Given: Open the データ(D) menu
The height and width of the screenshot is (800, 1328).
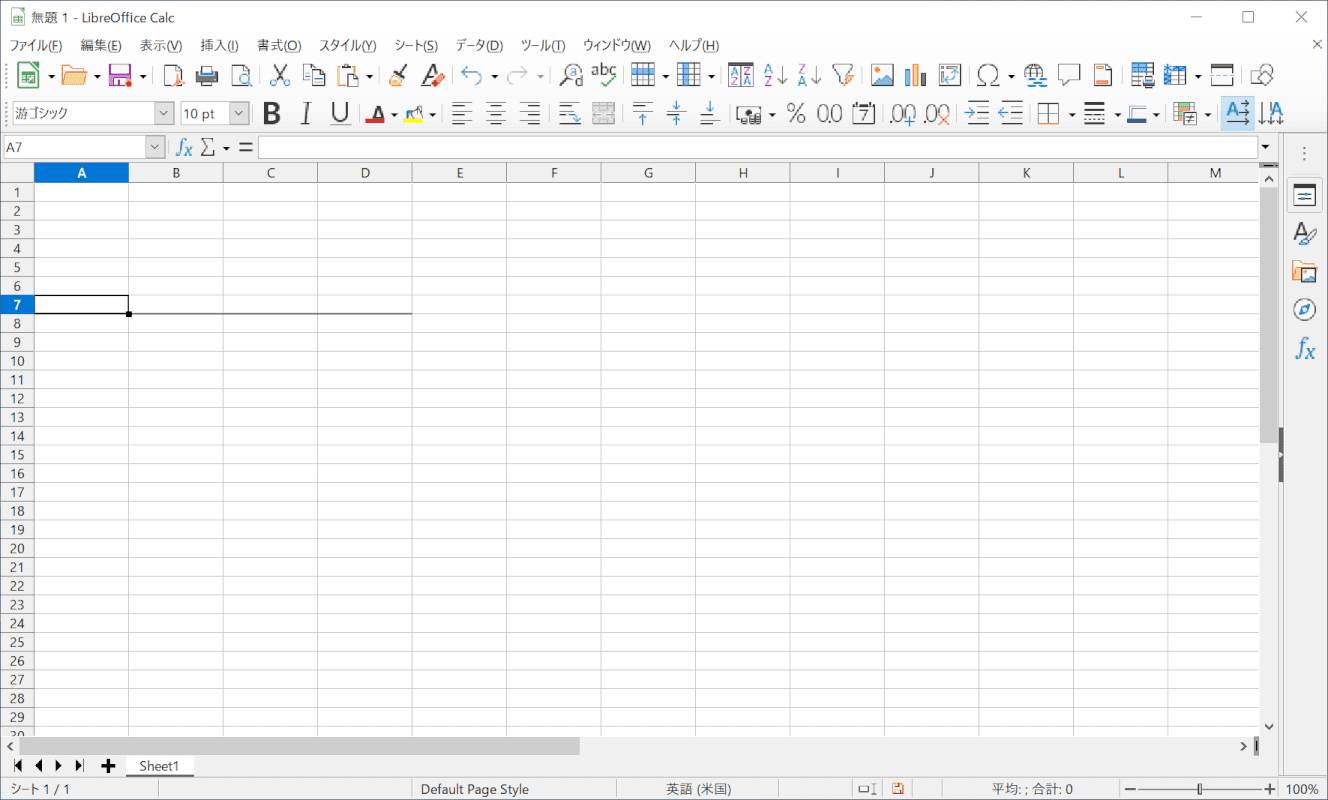Looking at the screenshot, I should pyautogui.click(x=479, y=46).
